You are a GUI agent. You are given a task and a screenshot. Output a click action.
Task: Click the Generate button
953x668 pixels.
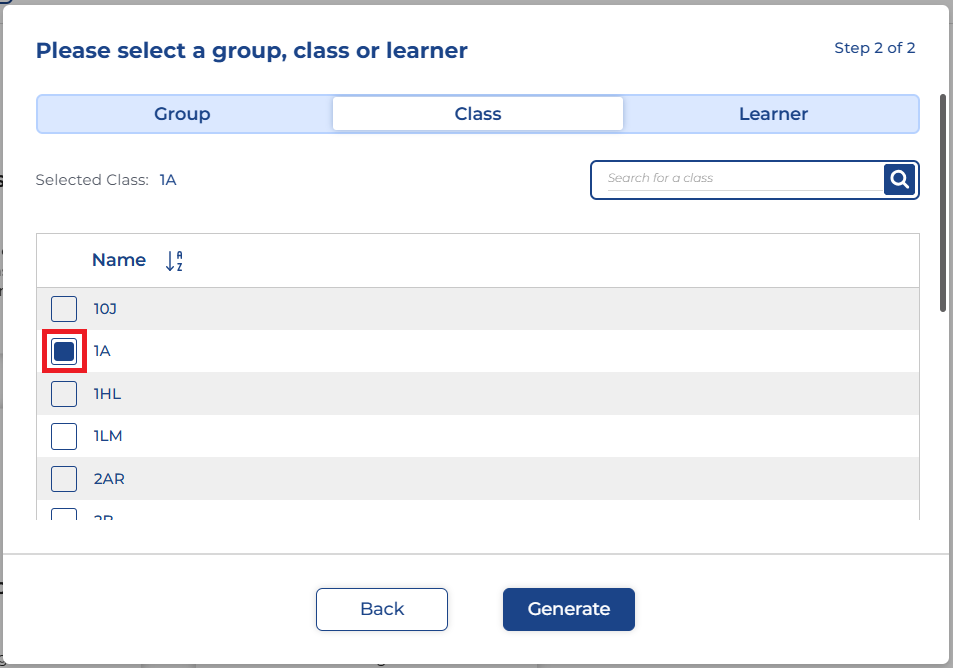pos(568,609)
